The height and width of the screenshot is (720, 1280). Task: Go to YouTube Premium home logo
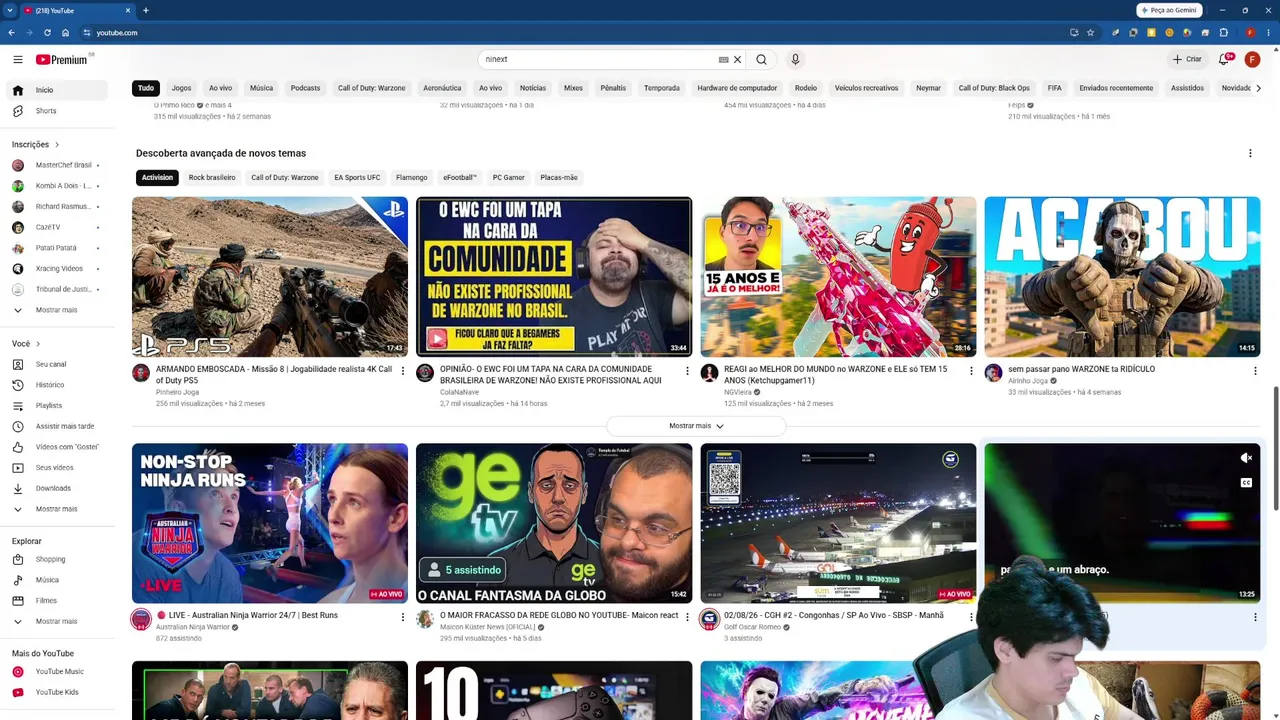coord(63,60)
